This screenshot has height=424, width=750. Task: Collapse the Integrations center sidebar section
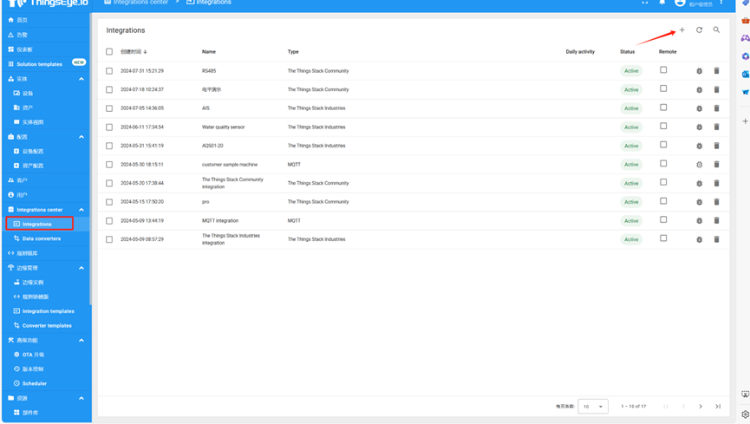point(81,210)
